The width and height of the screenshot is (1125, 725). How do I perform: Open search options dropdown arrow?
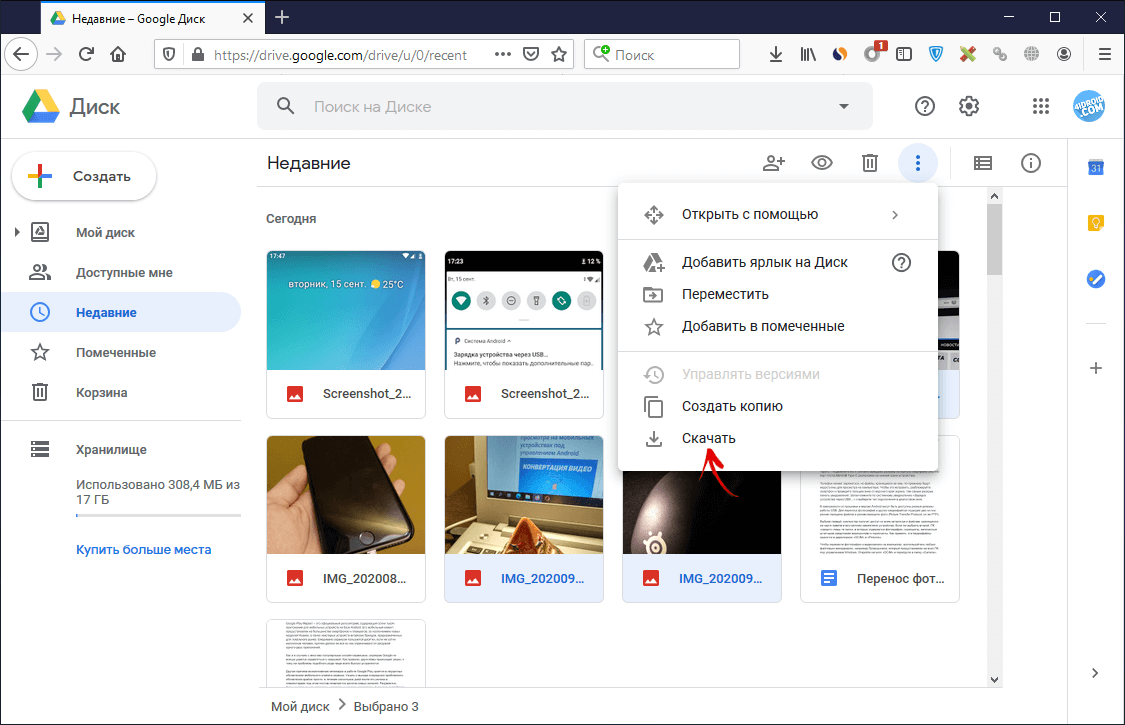point(844,107)
